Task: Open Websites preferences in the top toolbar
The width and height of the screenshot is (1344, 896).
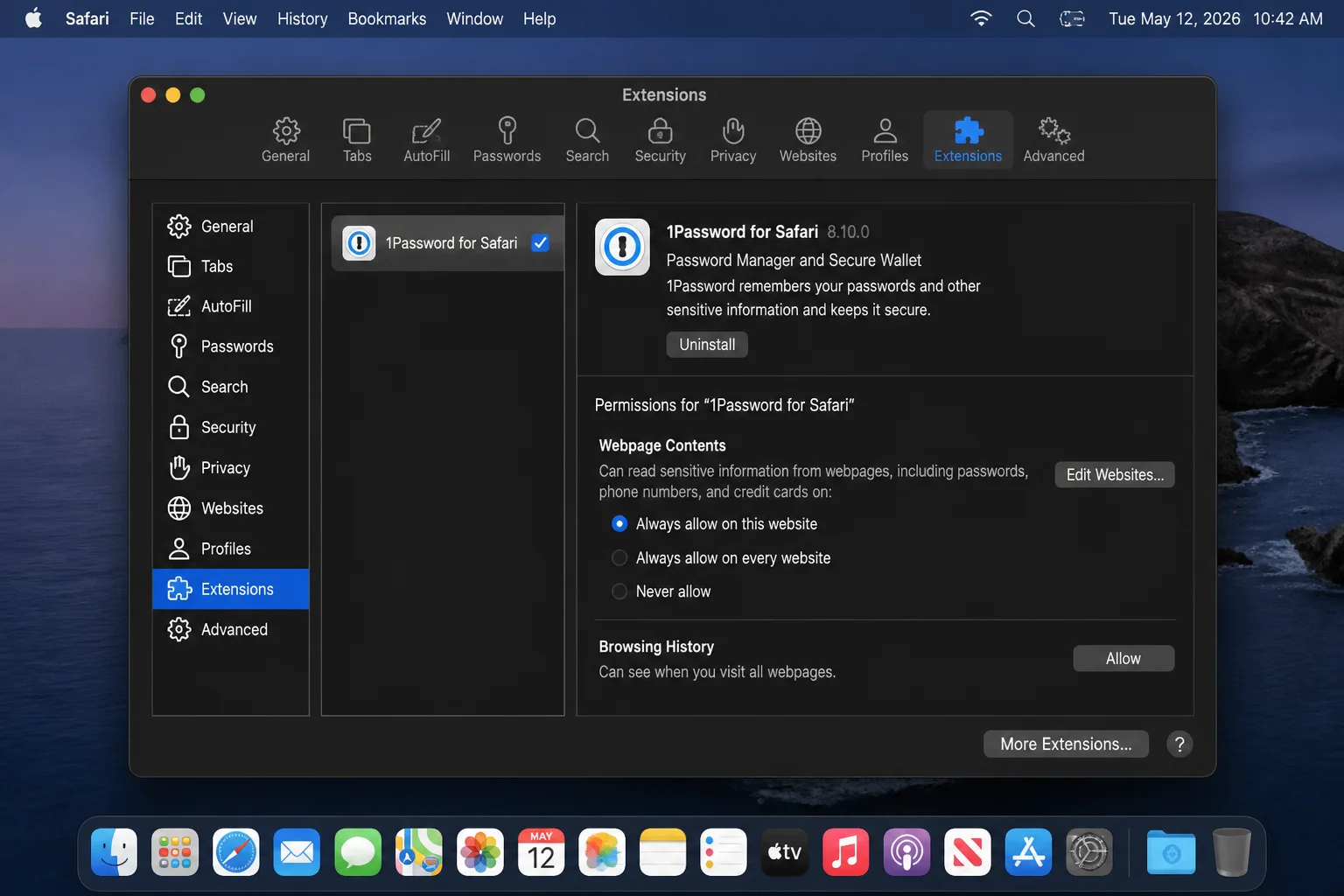Action: click(x=808, y=140)
